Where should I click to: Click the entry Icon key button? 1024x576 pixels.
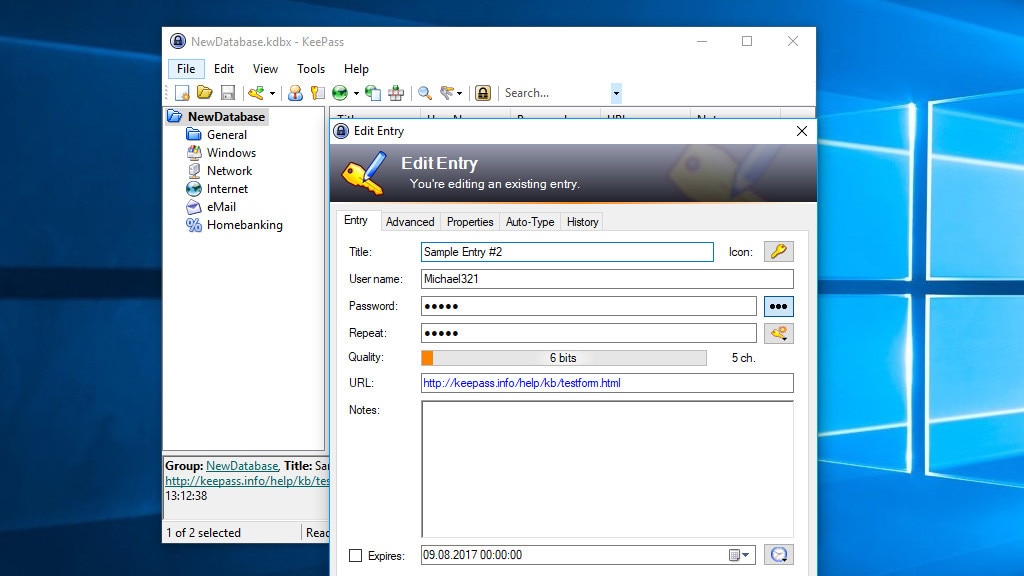pyautogui.click(x=778, y=251)
